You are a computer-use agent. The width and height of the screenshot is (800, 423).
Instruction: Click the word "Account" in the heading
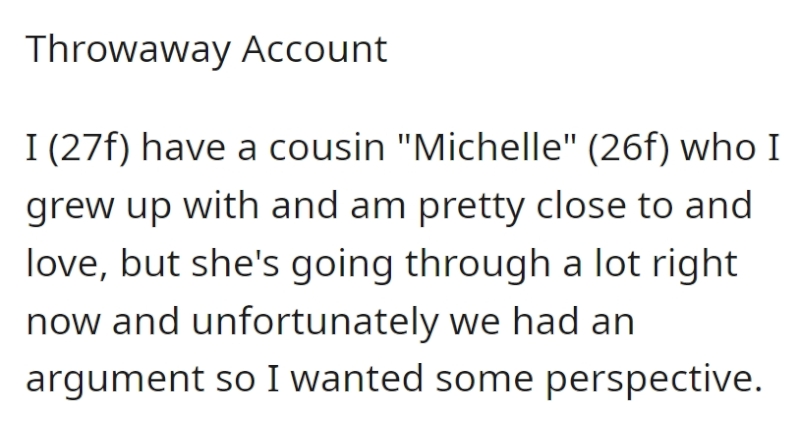click(x=314, y=49)
